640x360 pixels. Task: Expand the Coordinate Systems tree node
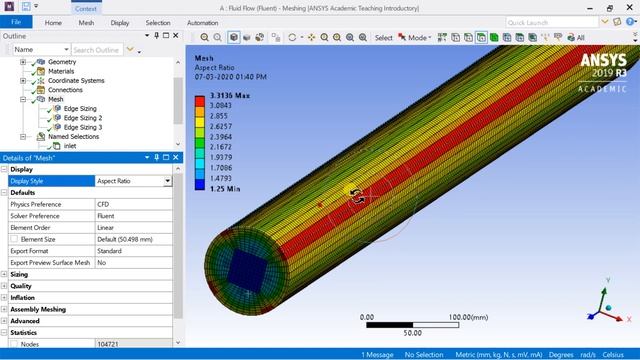23,81
